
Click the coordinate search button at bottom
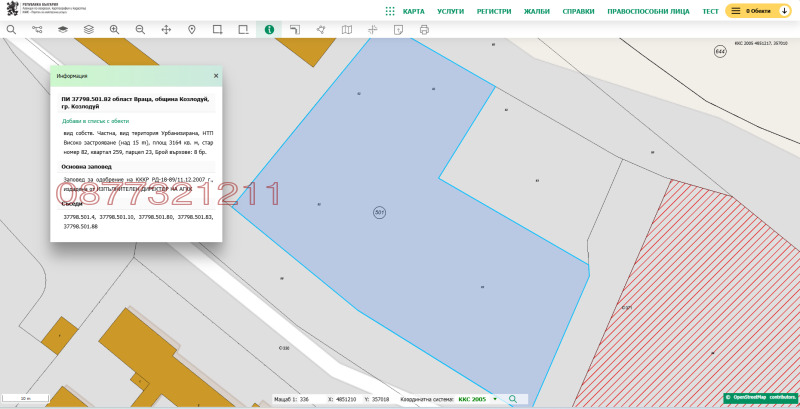point(513,399)
